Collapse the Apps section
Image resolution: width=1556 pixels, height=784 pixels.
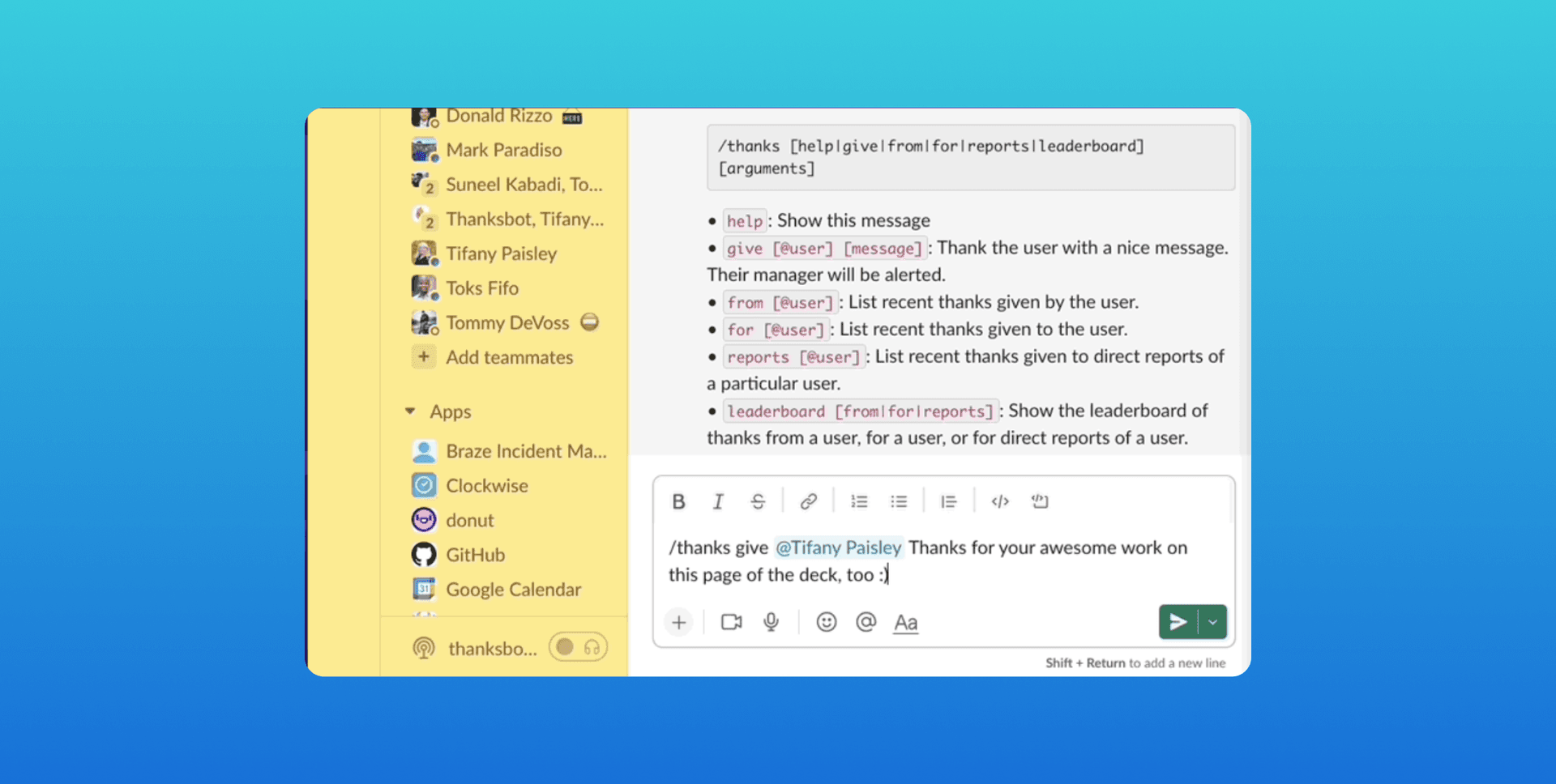[411, 411]
